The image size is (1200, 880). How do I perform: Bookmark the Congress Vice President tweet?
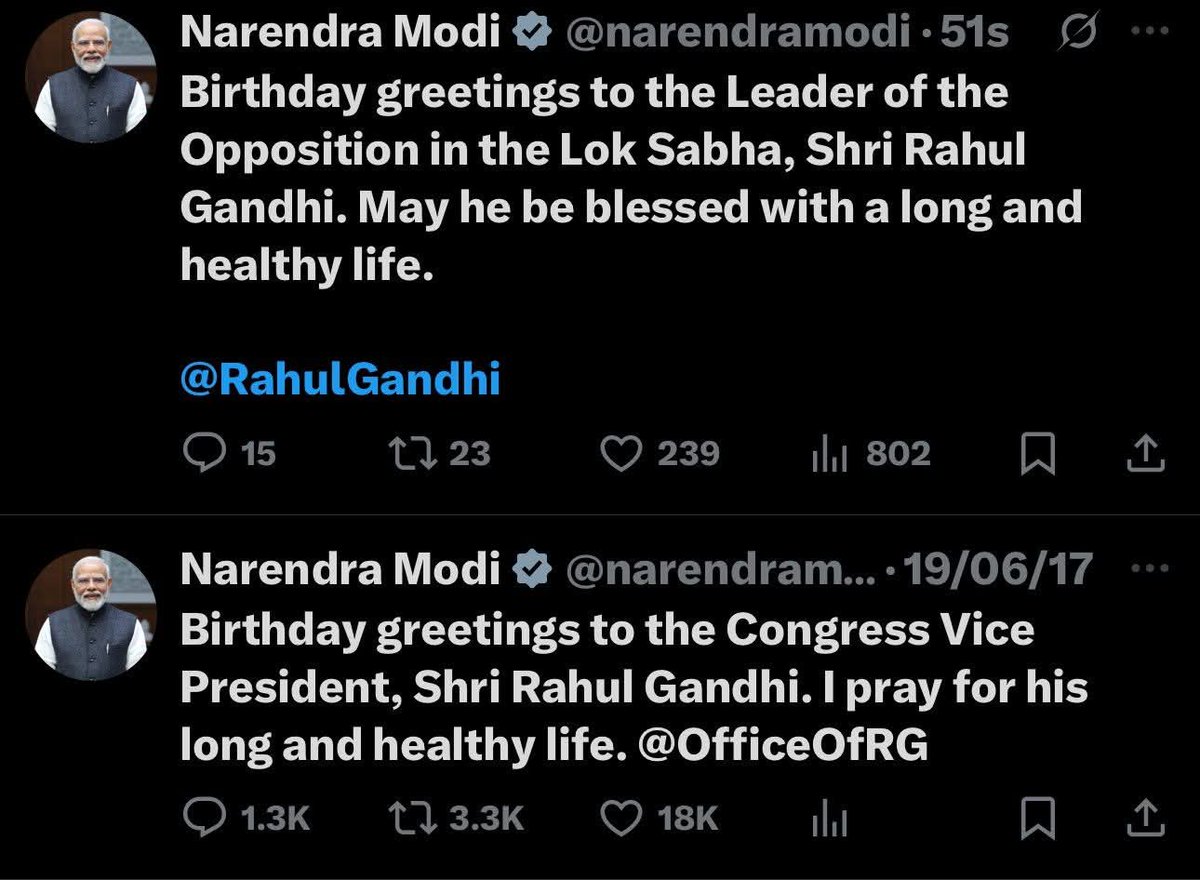coord(1039,820)
